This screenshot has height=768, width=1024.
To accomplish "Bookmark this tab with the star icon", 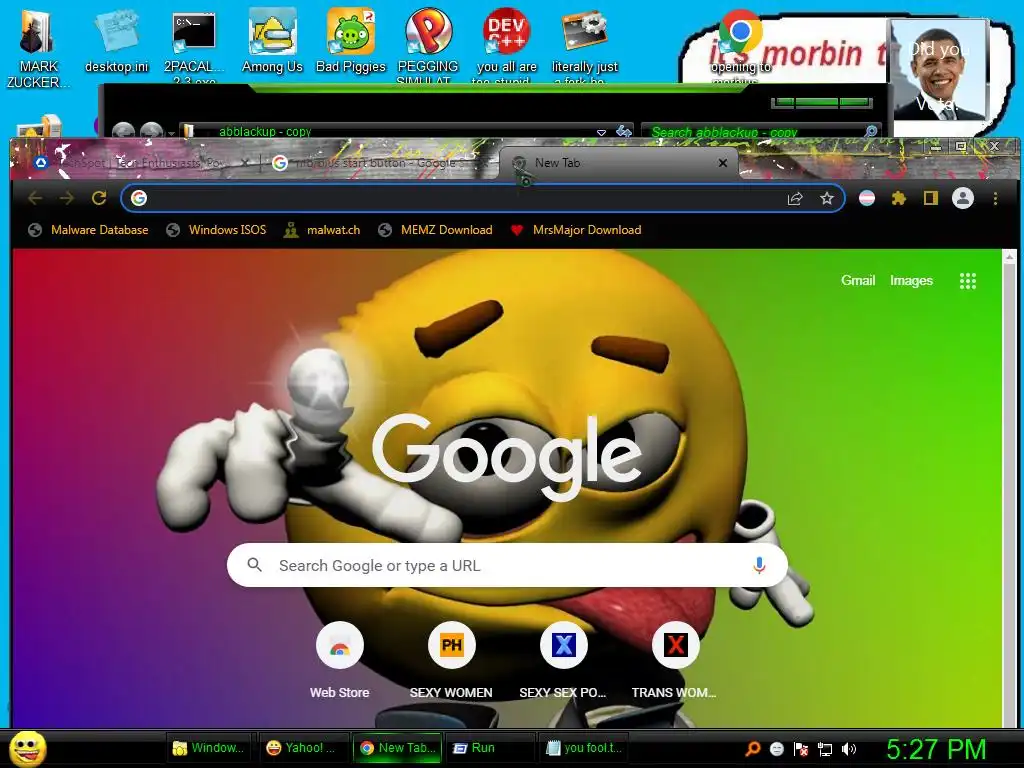I will tap(827, 199).
